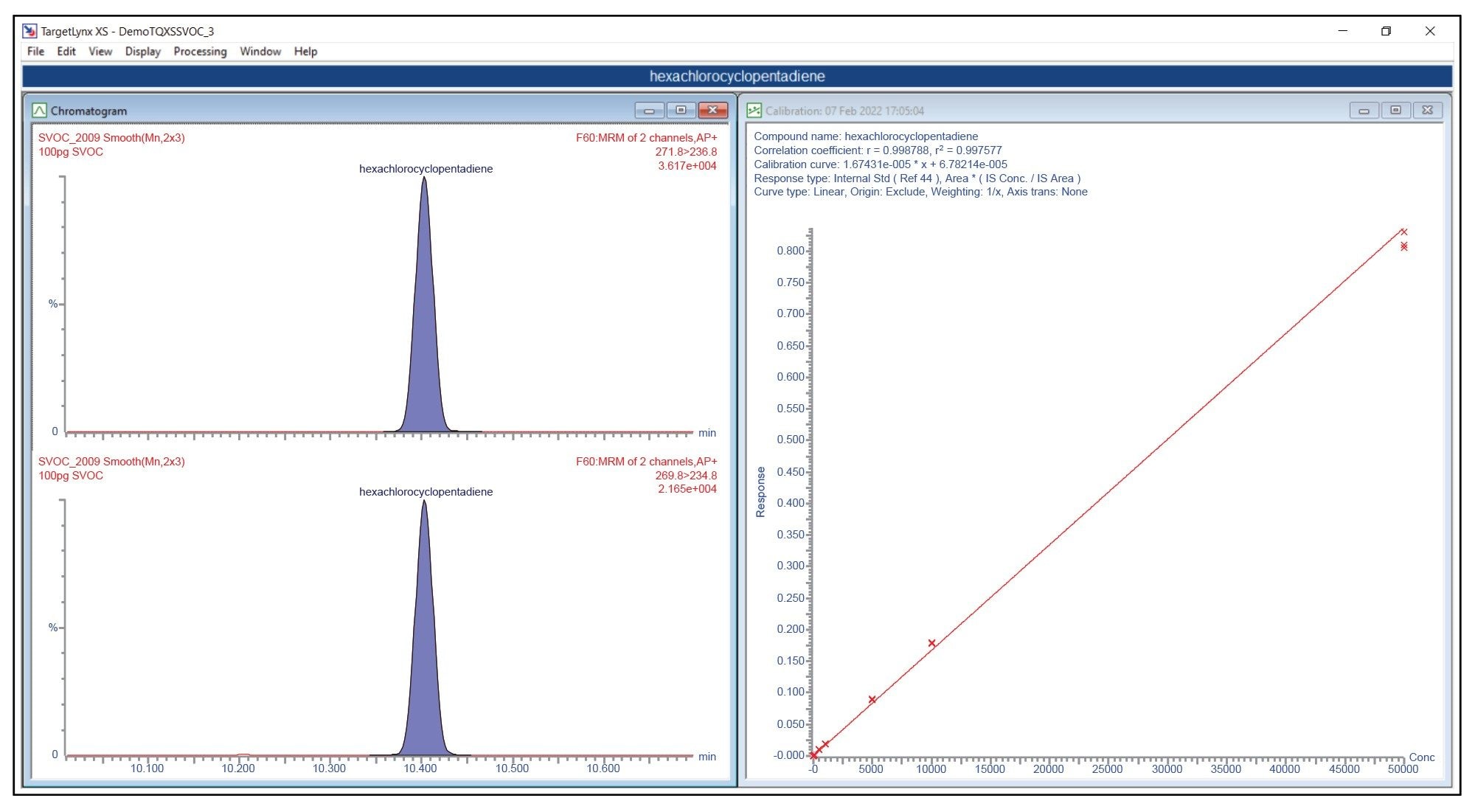The height and width of the screenshot is (812, 1475).
Task: Open the View menu
Action: point(100,52)
